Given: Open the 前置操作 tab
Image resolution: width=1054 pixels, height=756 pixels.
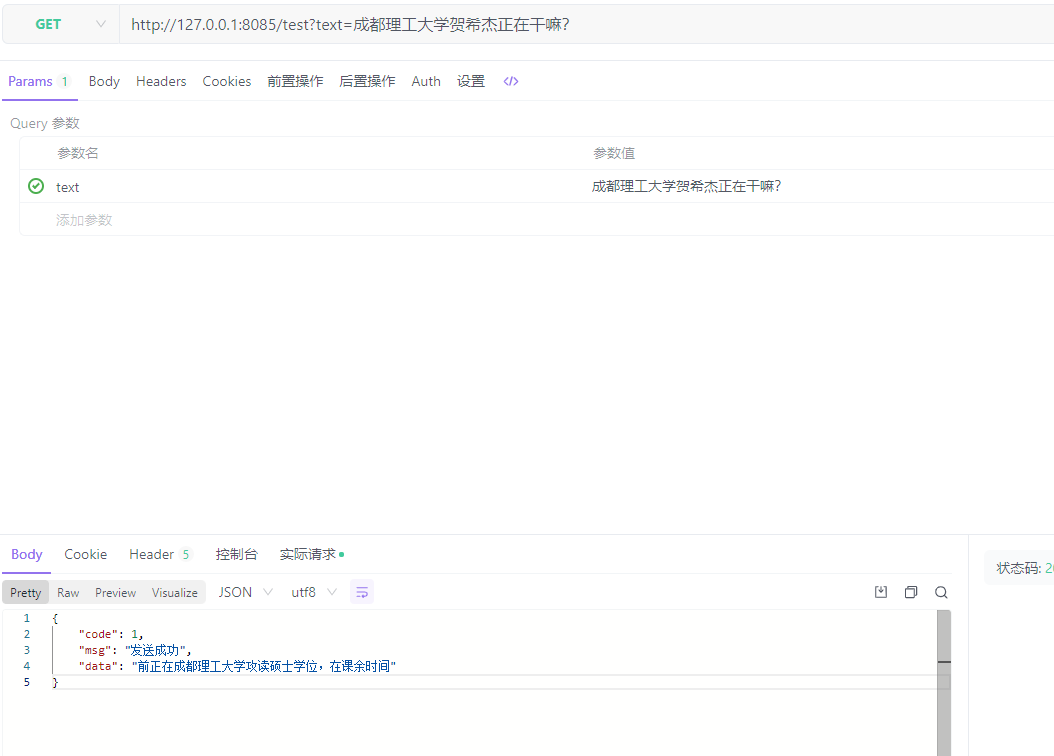Looking at the screenshot, I should click(295, 81).
